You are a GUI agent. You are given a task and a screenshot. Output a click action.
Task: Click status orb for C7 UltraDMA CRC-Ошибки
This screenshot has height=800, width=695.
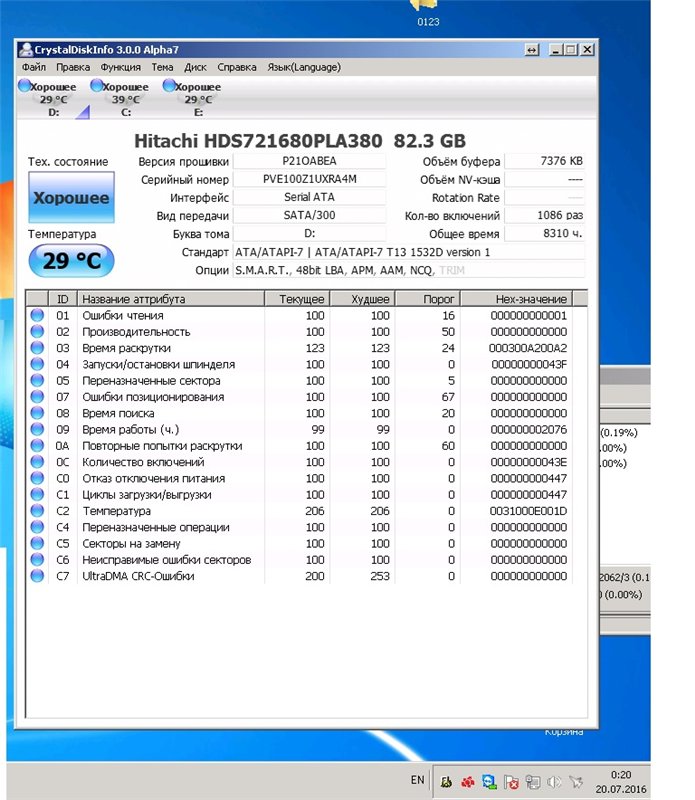(x=38, y=576)
